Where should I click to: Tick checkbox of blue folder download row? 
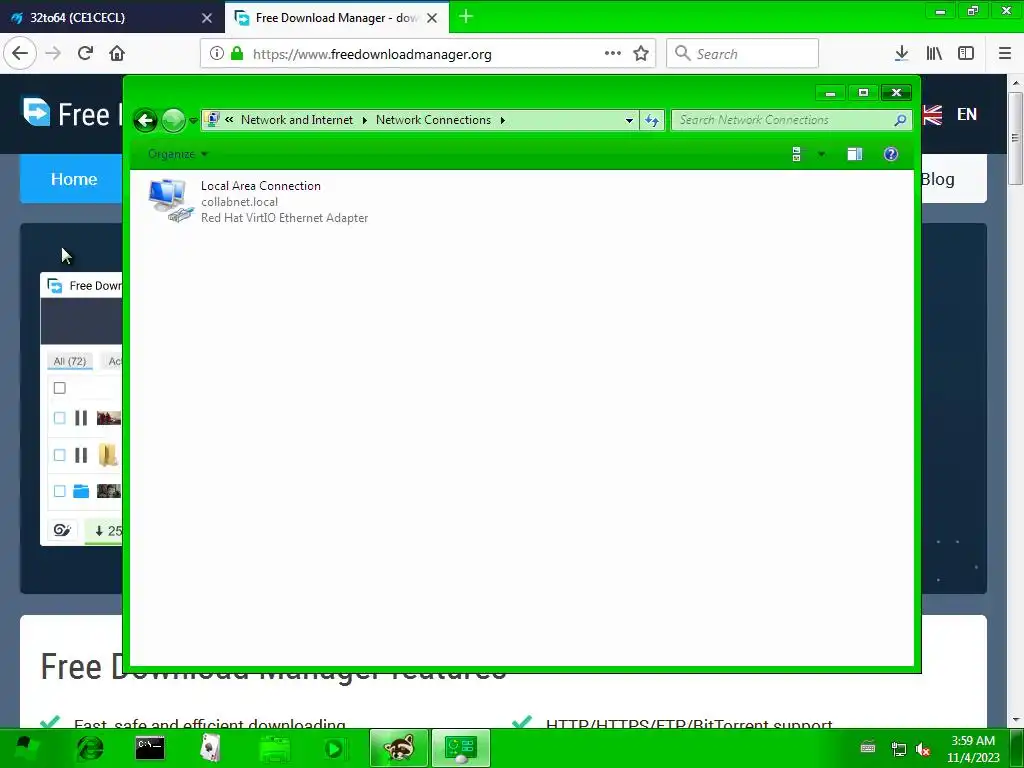(x=59, y=491)
